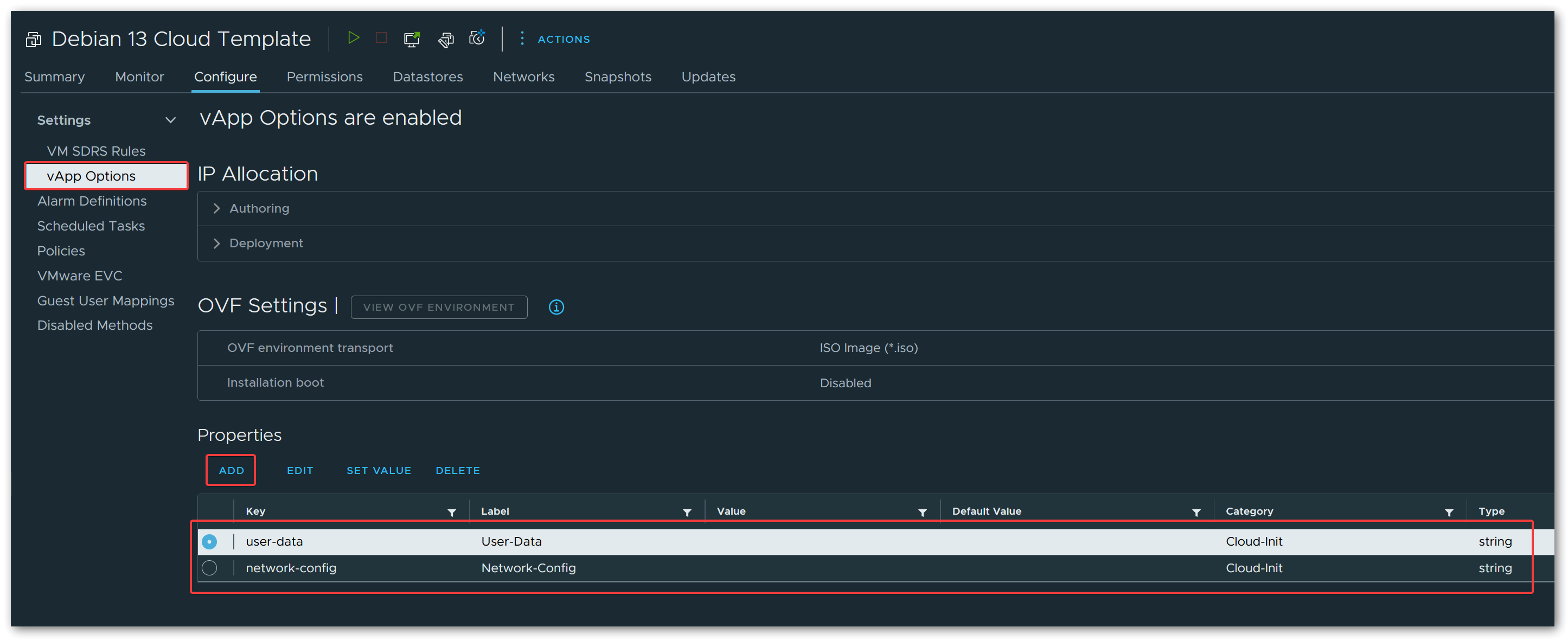Click the View OVF Environment button
1568x640 pixels.
(x=438, y=307)
